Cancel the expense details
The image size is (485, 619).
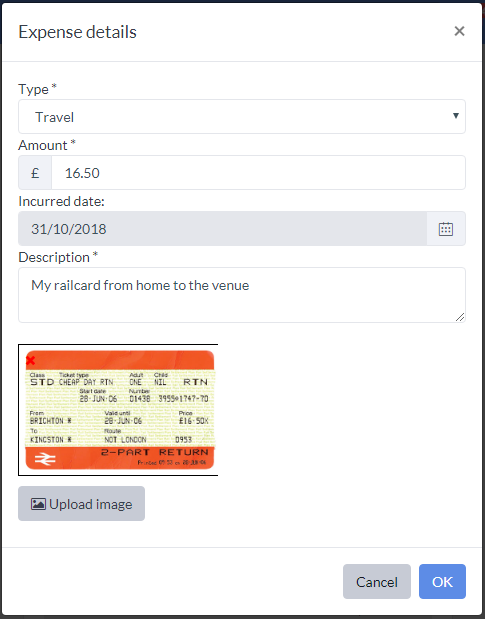[377, 581]
